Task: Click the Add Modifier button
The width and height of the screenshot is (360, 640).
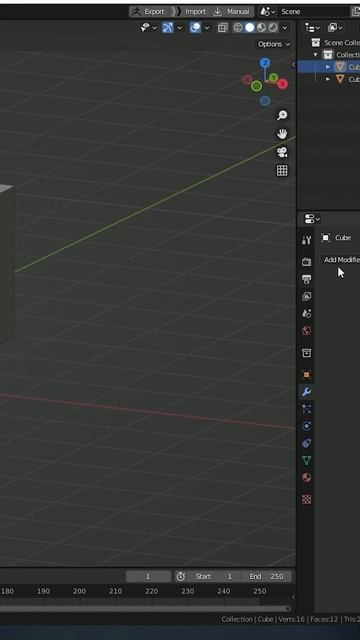Action: (x=341, y=260)
